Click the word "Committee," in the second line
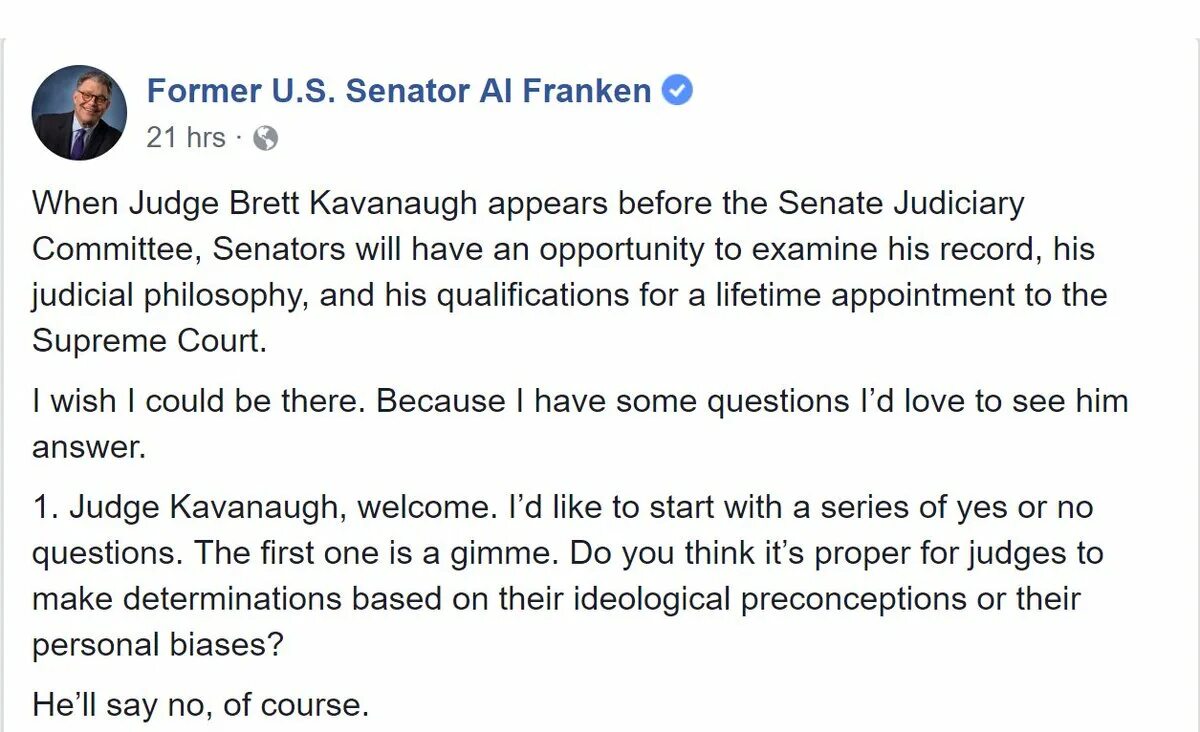This screenshot has width=1200, height=732. [117, 249]
